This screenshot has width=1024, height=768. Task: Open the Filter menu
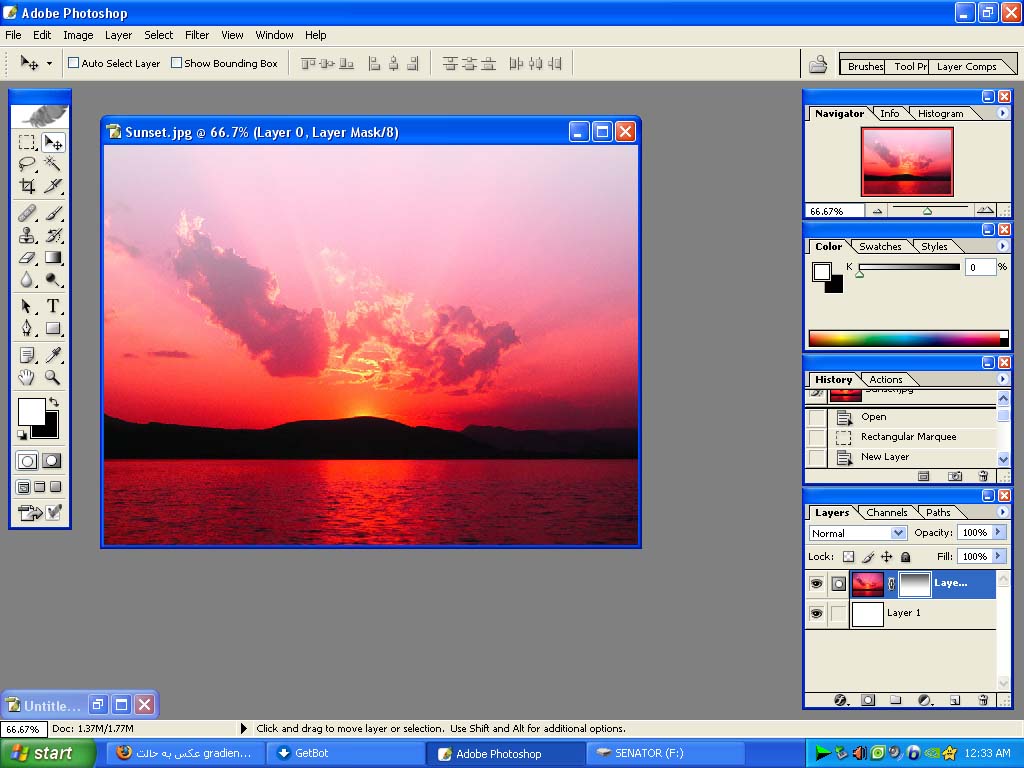click(197, 35)
